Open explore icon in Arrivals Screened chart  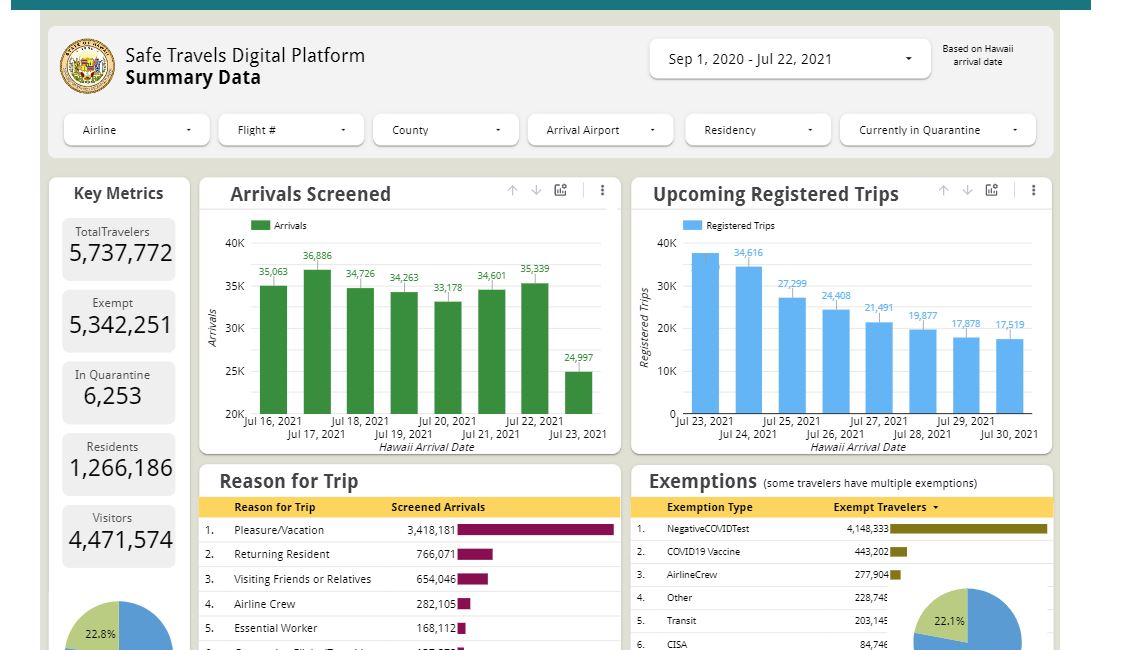[x=560, y=190]
